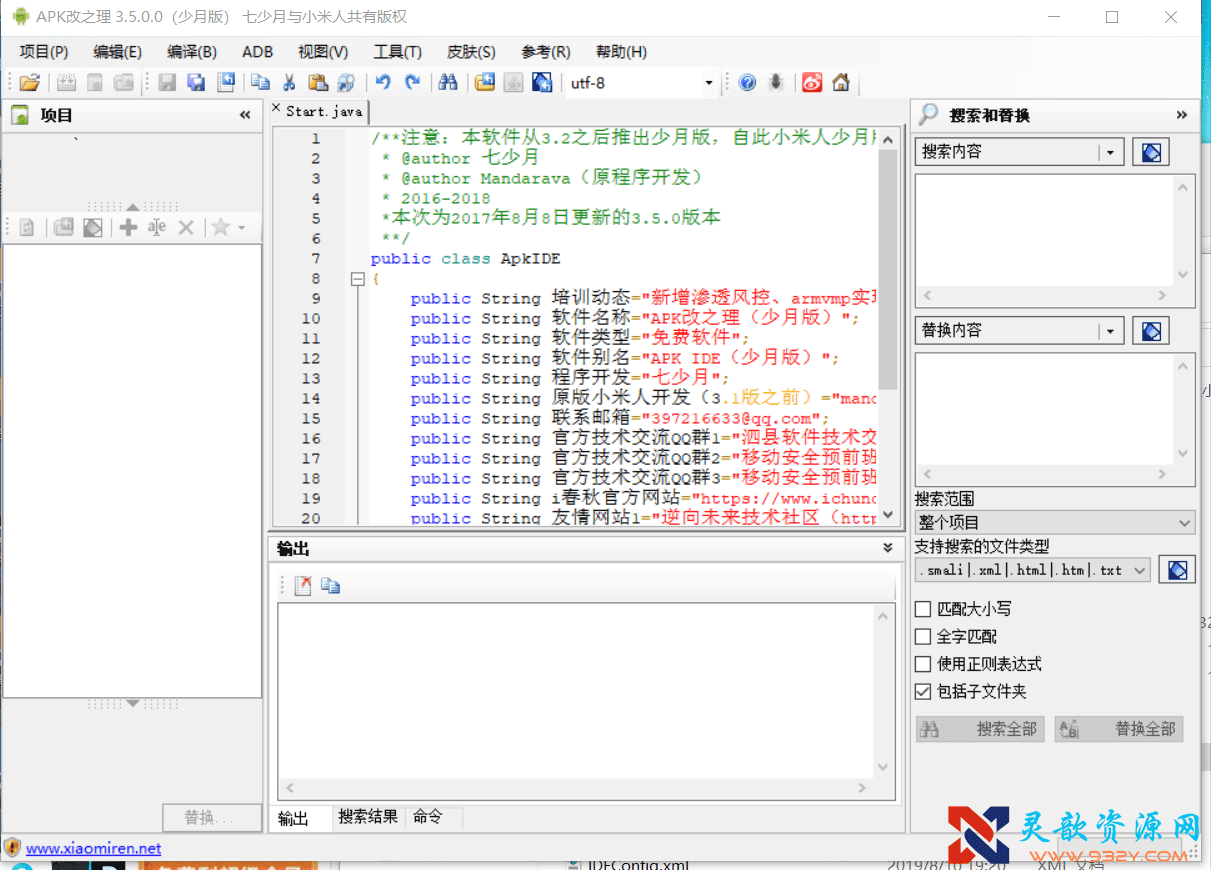Screen dimensions: 1211x870
Task: Collapse the 项目 panel with double chevron
Action: 245,115
